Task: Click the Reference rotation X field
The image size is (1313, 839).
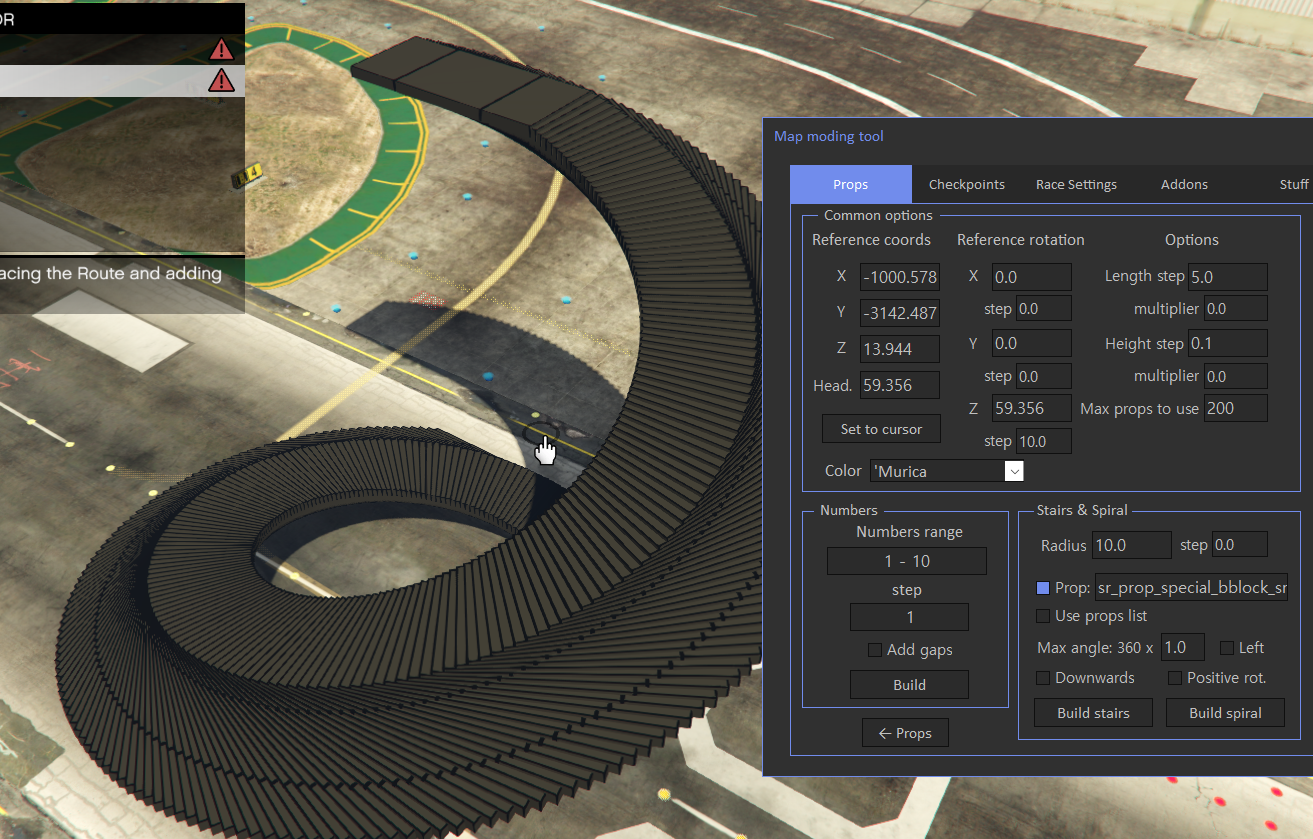Action: [x=1032, y=277]
